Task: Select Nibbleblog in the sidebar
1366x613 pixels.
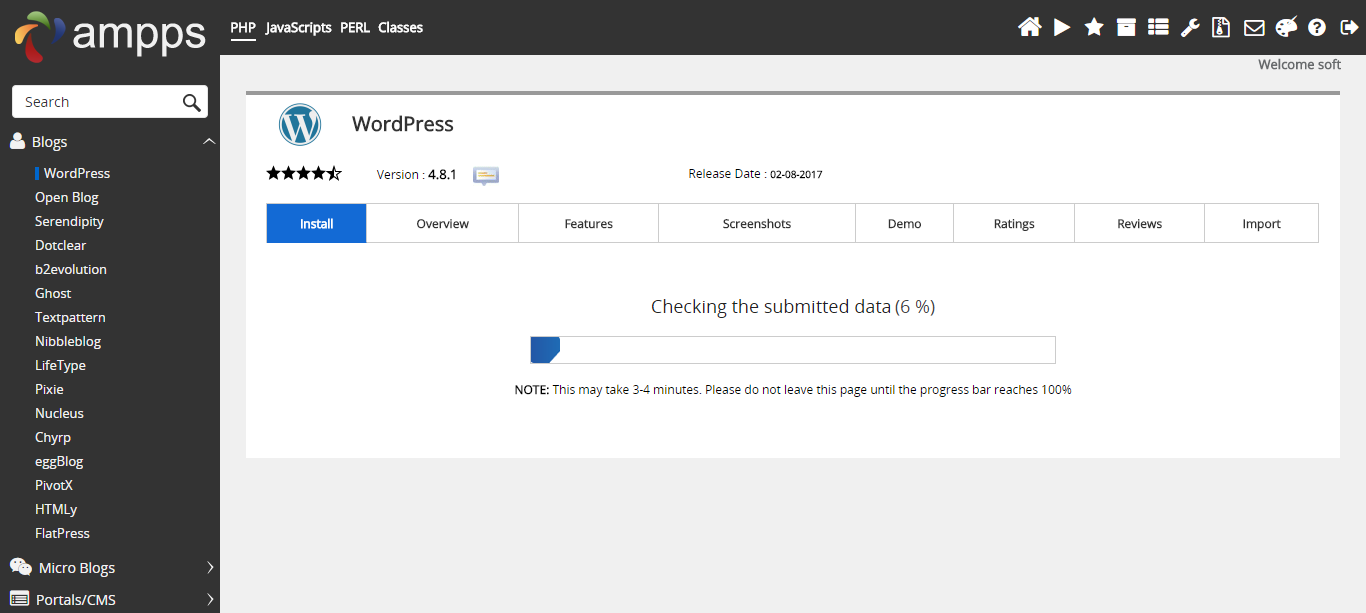Action: click(68, 341)
